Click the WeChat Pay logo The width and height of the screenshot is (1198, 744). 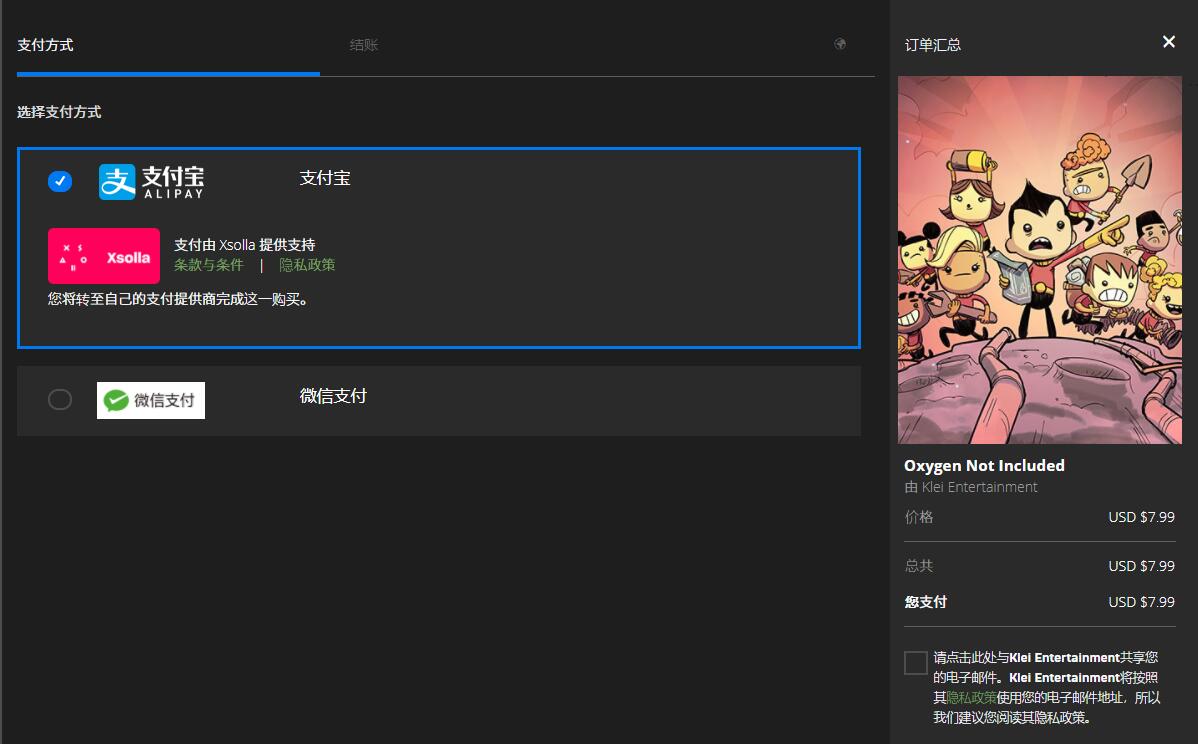click(151, 400)
